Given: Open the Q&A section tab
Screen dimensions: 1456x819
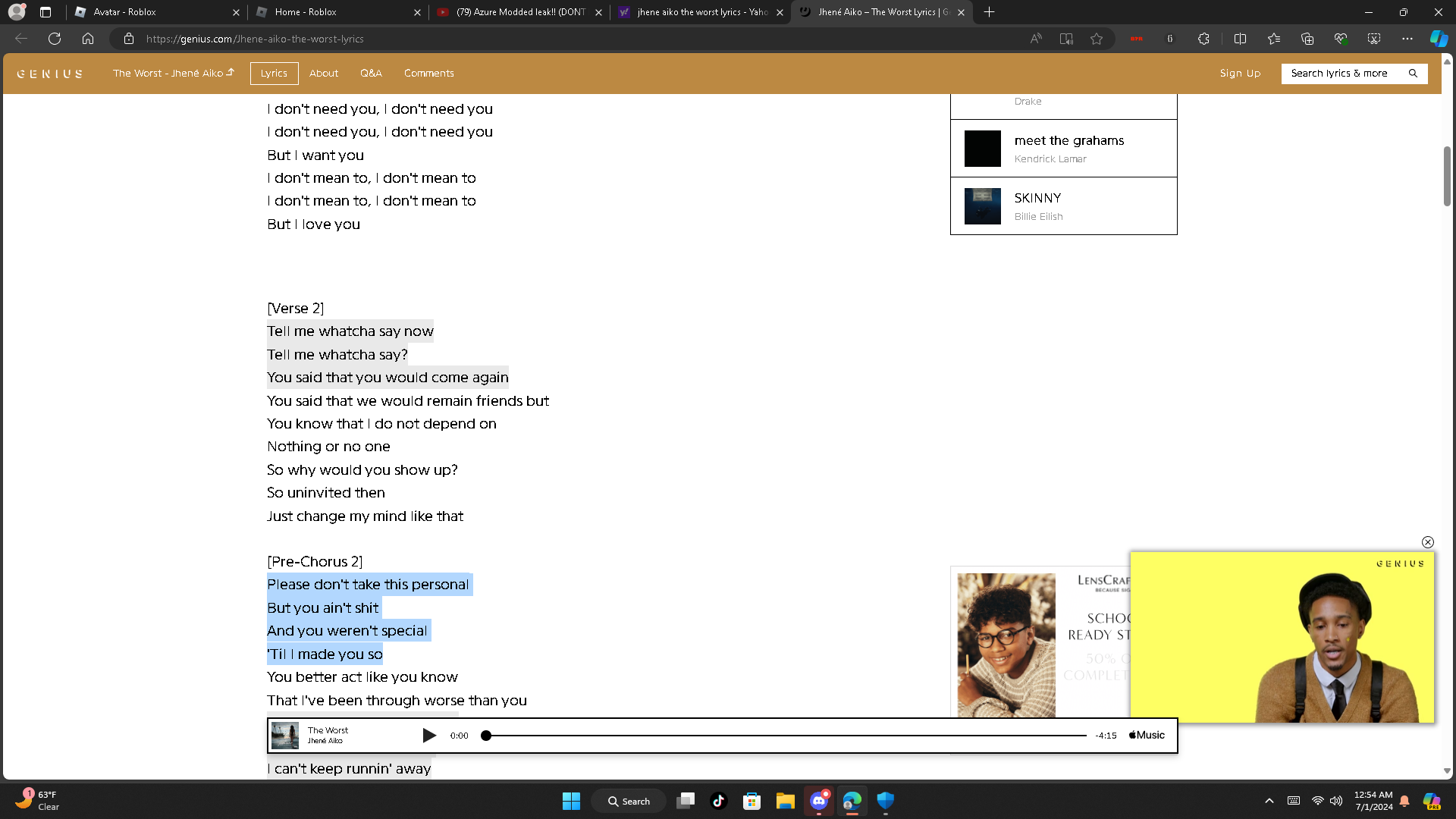Looking at the screenshot, I should [371, 74].
